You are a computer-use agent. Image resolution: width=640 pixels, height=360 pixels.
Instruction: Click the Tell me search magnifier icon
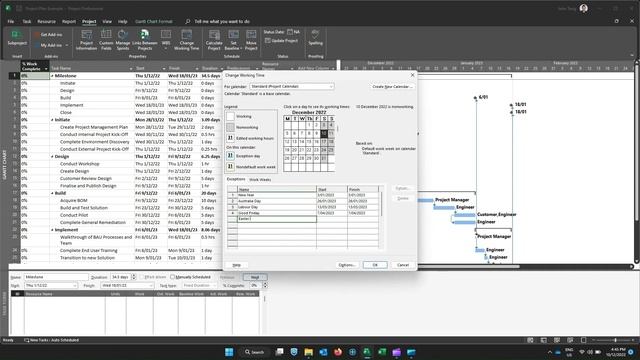(187, 21)
